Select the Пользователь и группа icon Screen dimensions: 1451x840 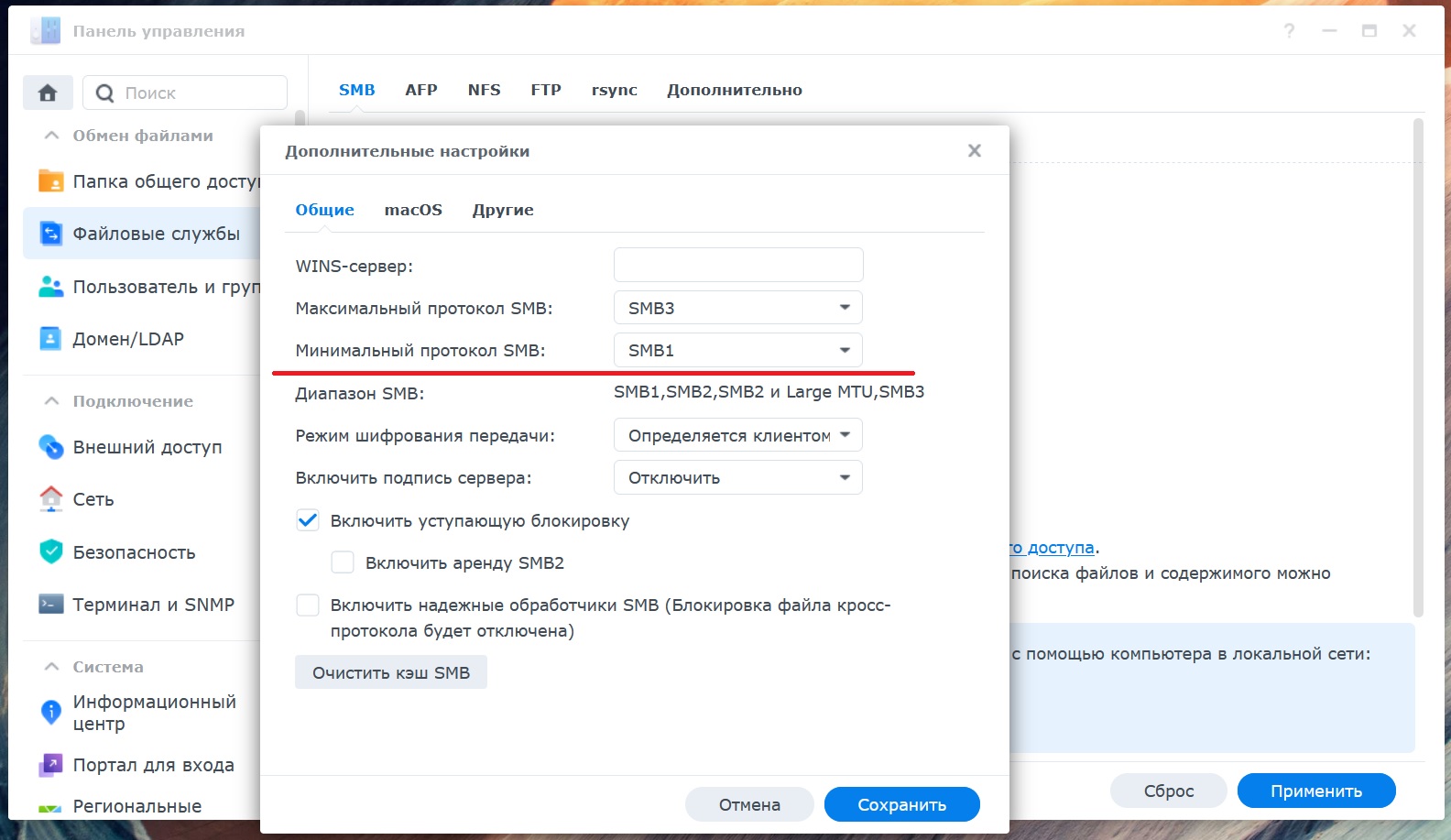[51, 287]
